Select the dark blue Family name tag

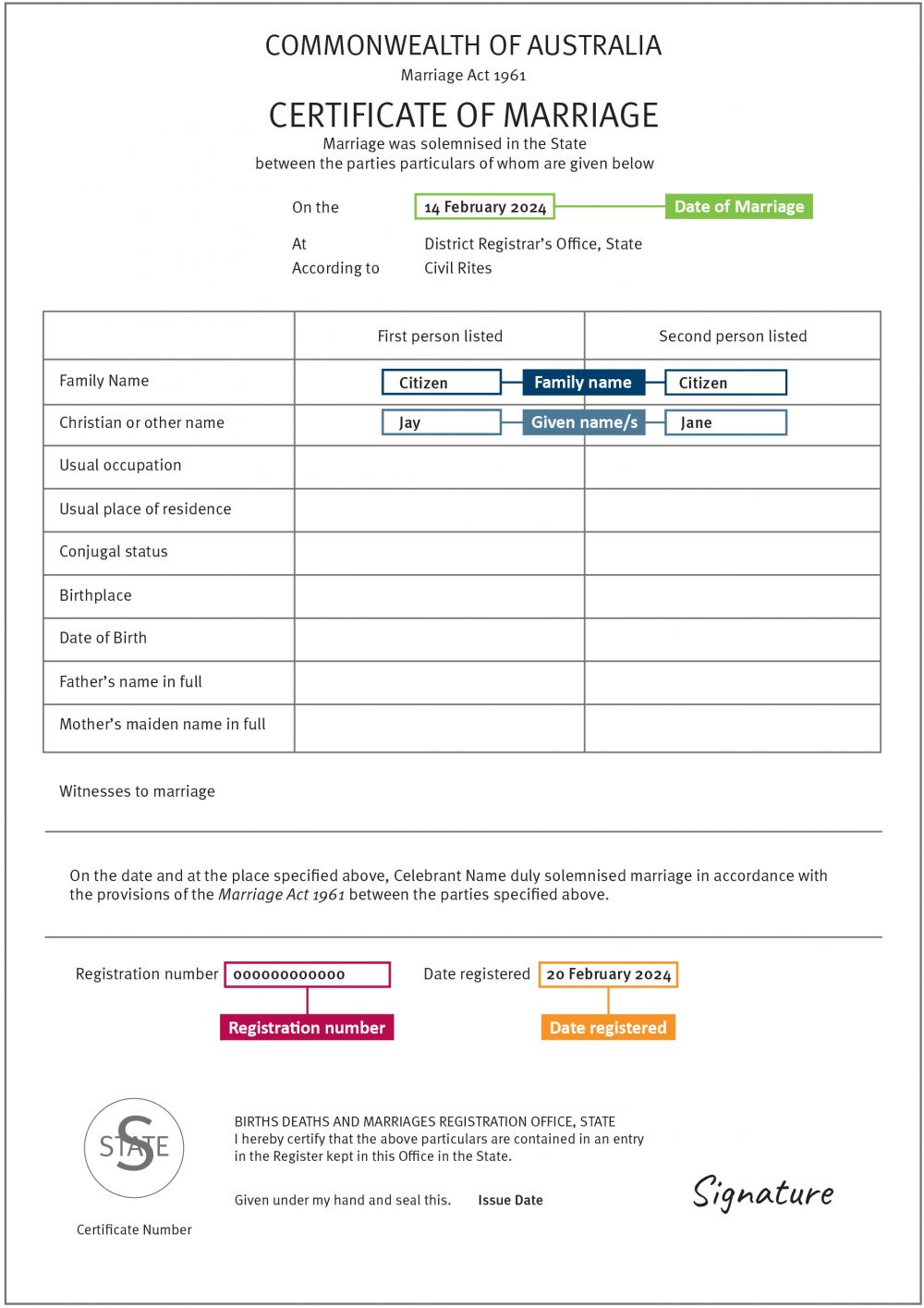[x=583, y=383]
